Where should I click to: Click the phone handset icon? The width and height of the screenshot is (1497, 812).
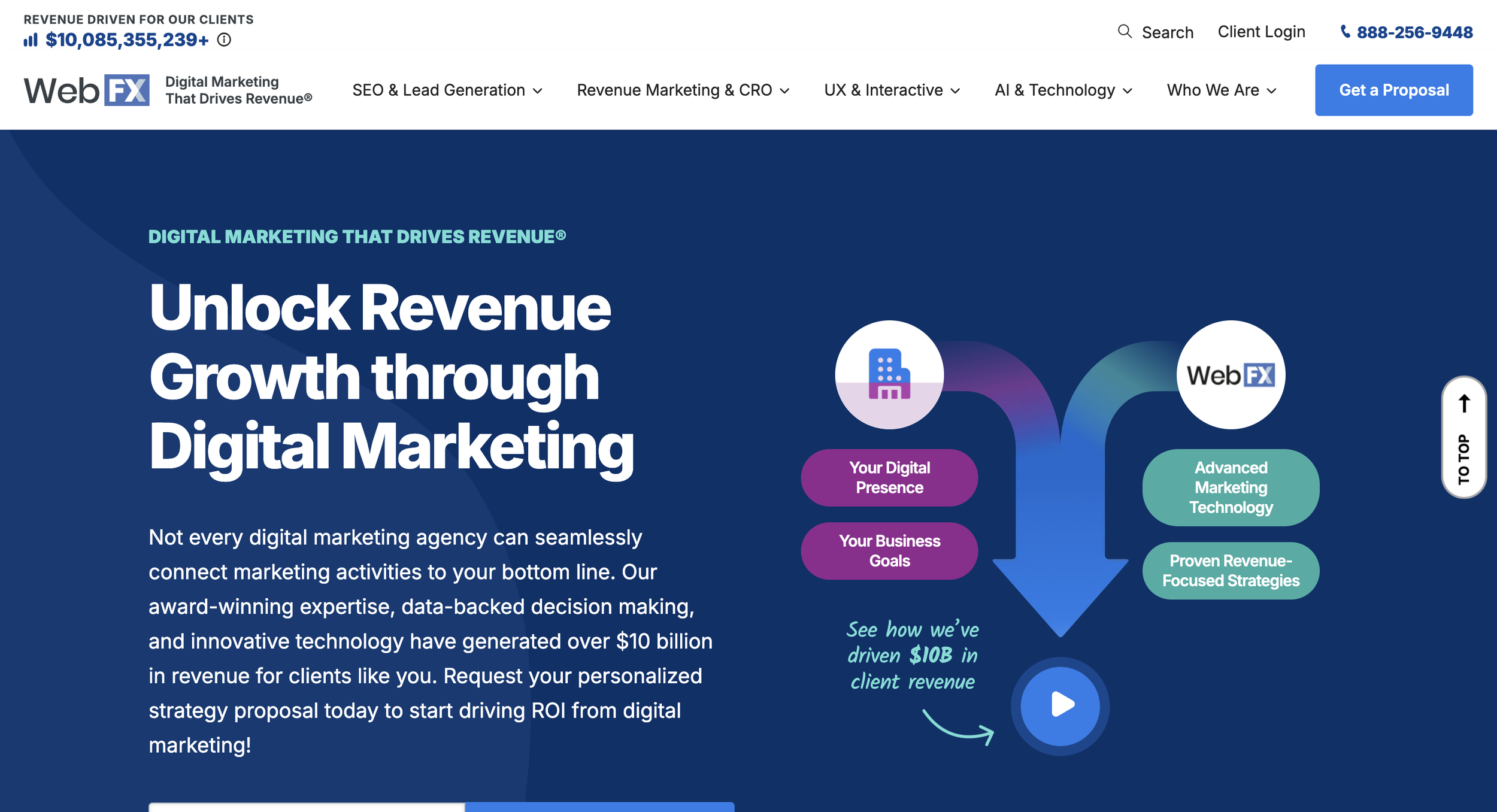tap(1345, 32)
